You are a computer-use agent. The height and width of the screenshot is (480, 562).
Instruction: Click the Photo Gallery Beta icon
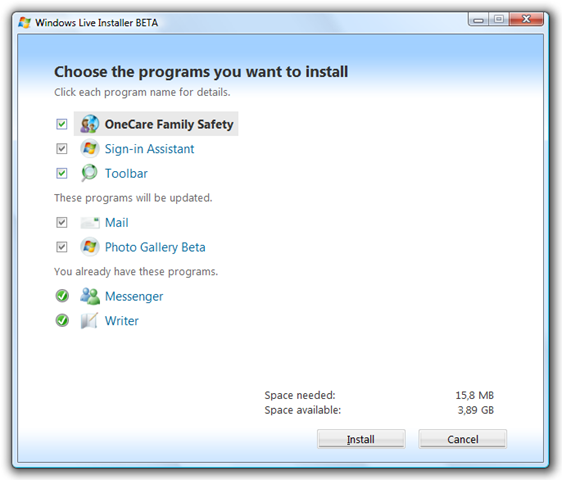pyautogui.click(x=90, y=247)
